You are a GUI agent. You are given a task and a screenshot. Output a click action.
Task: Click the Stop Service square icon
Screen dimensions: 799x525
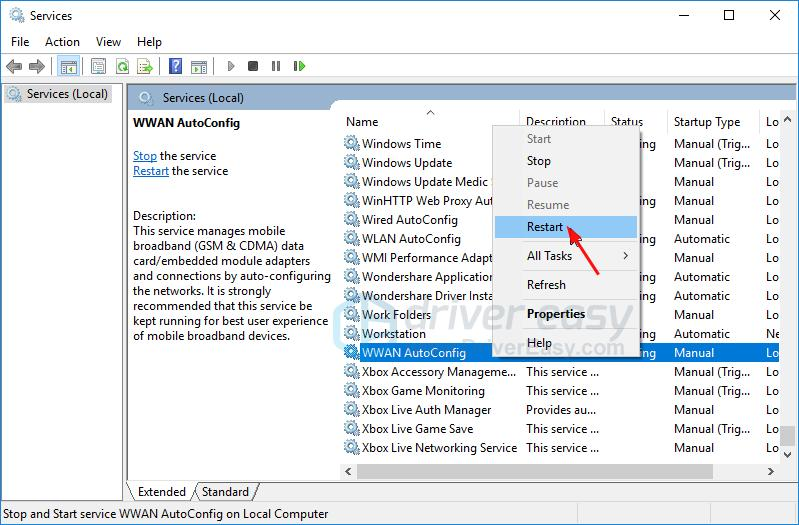pyautogui.click(x=253, y=66)
